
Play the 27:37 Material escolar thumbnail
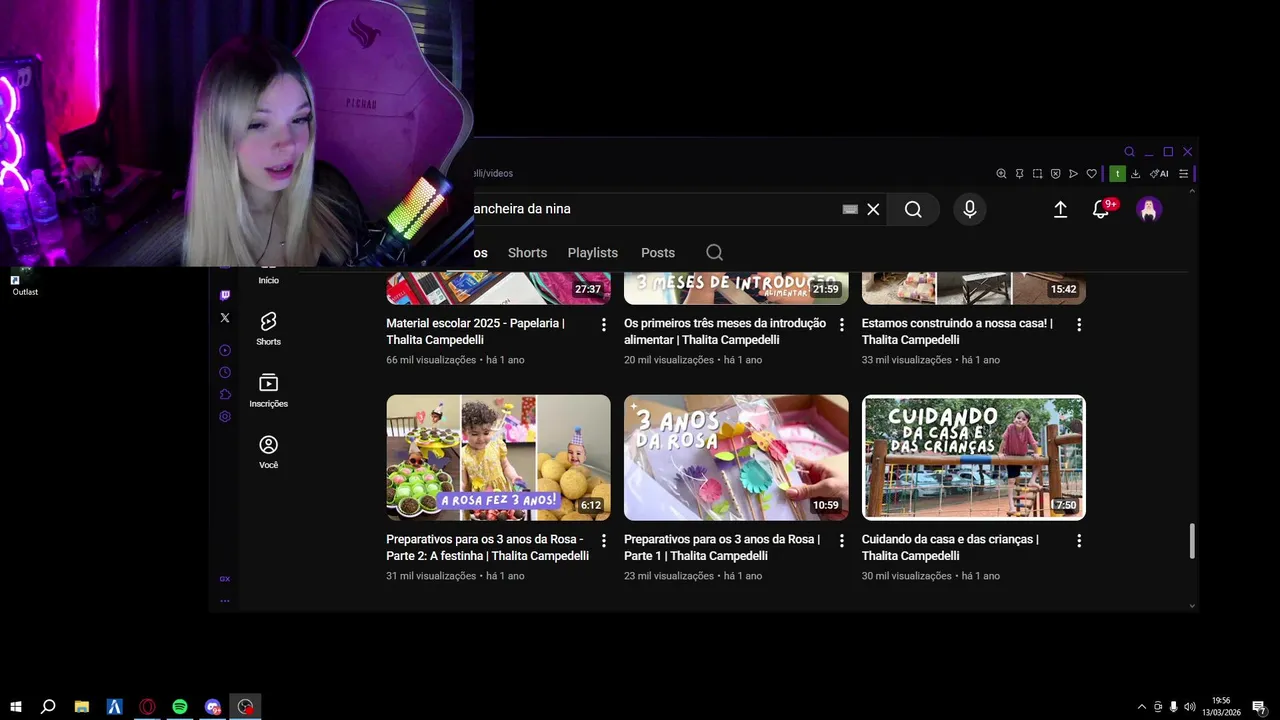click(x=498, y=288)
